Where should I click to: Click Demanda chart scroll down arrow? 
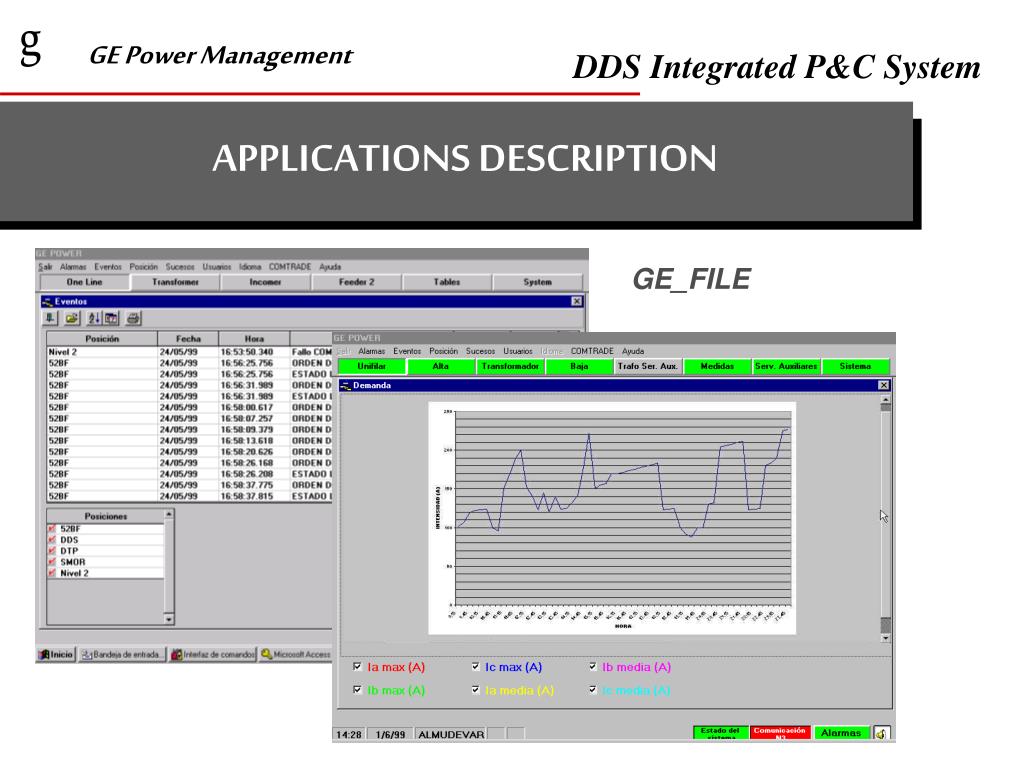[886, 638]
